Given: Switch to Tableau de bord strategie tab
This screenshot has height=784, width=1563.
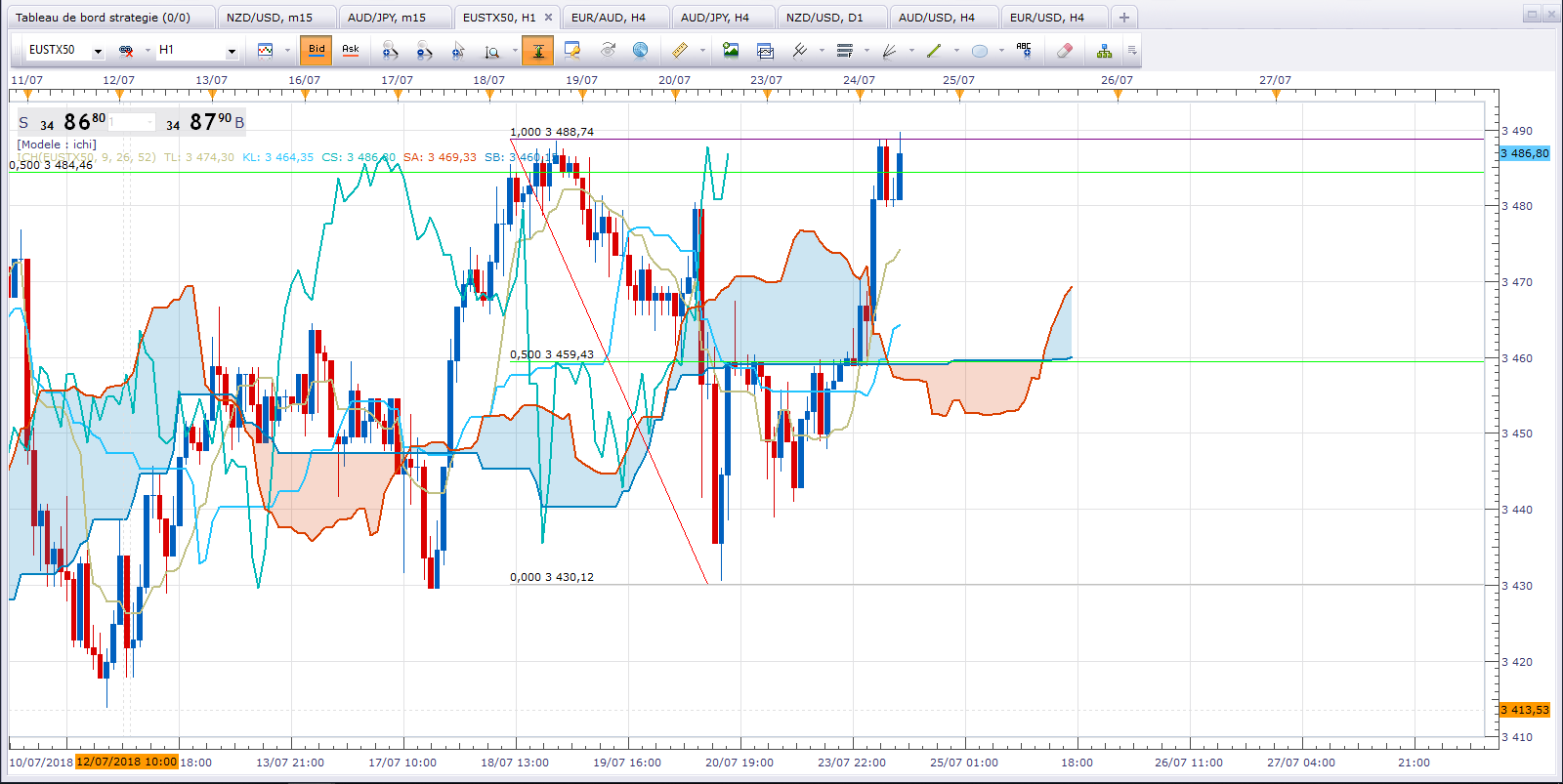Looking at the screenshot, I should [109, 18].
